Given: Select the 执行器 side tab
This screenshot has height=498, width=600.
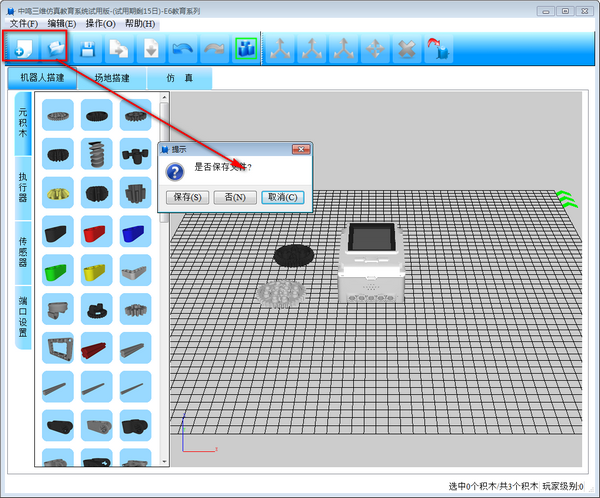Looking at the screenshot, I should click(22, 186).
